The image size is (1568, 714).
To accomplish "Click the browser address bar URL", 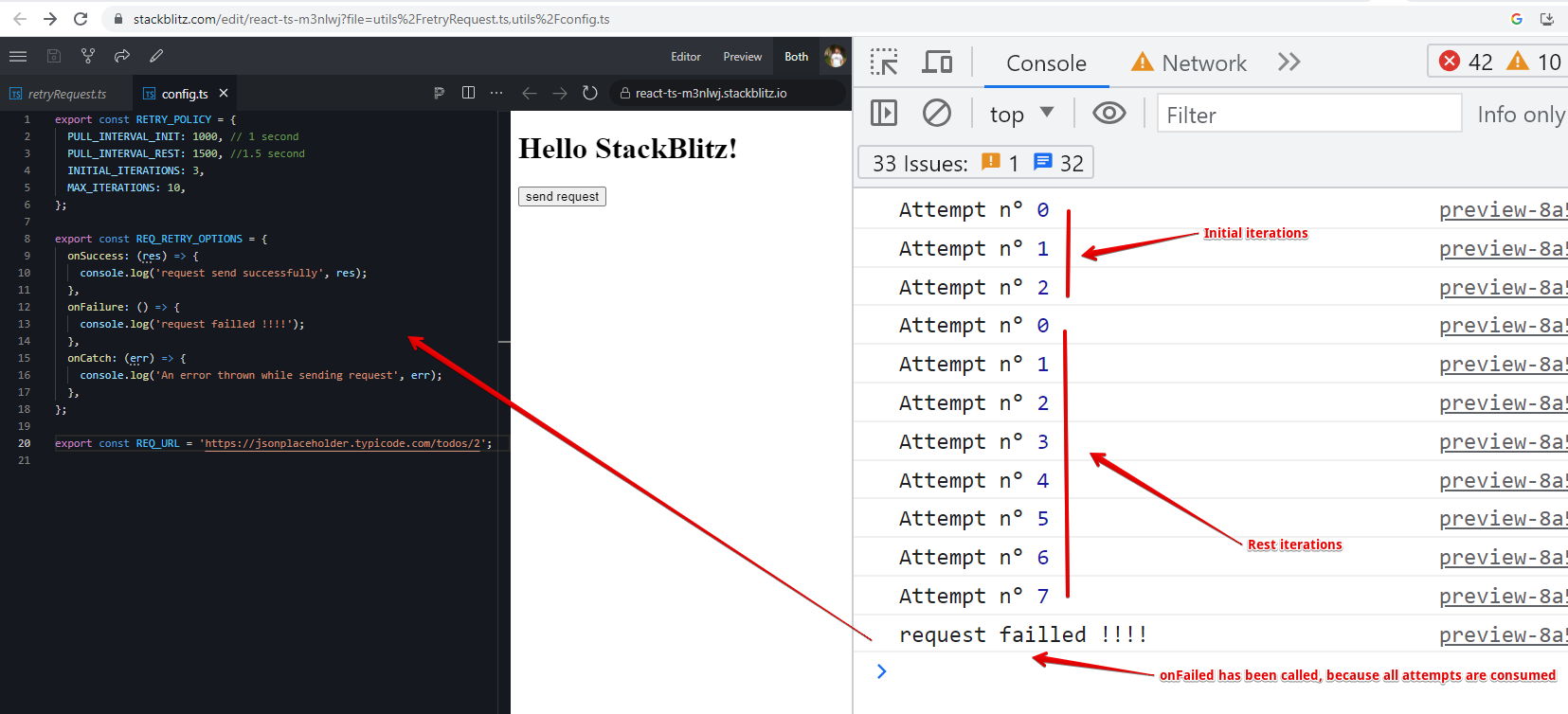I will (371, 19).
